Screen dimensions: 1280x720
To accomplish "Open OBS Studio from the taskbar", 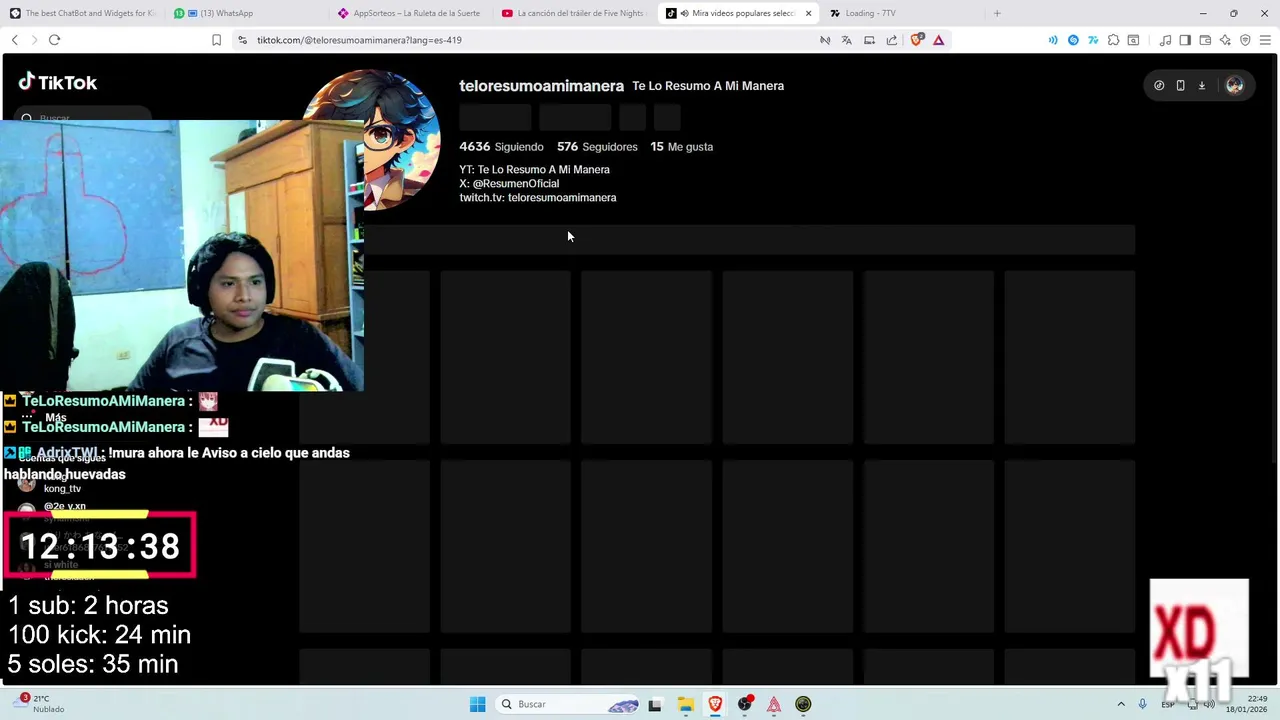I will point(744,704).
